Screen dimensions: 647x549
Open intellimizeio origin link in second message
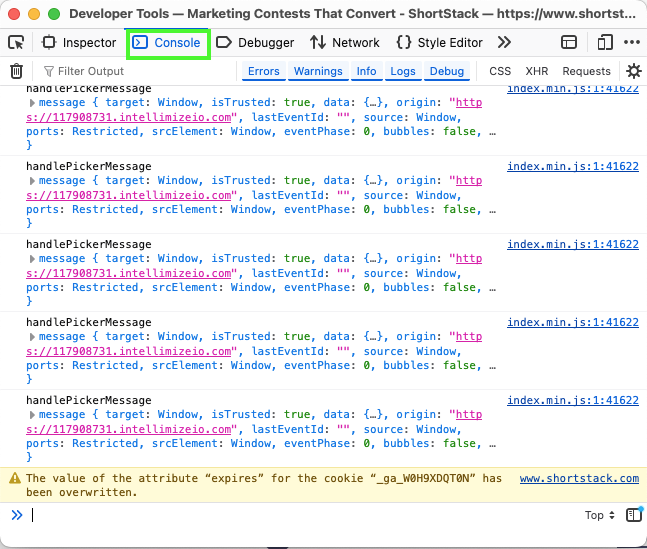(254, 188)
